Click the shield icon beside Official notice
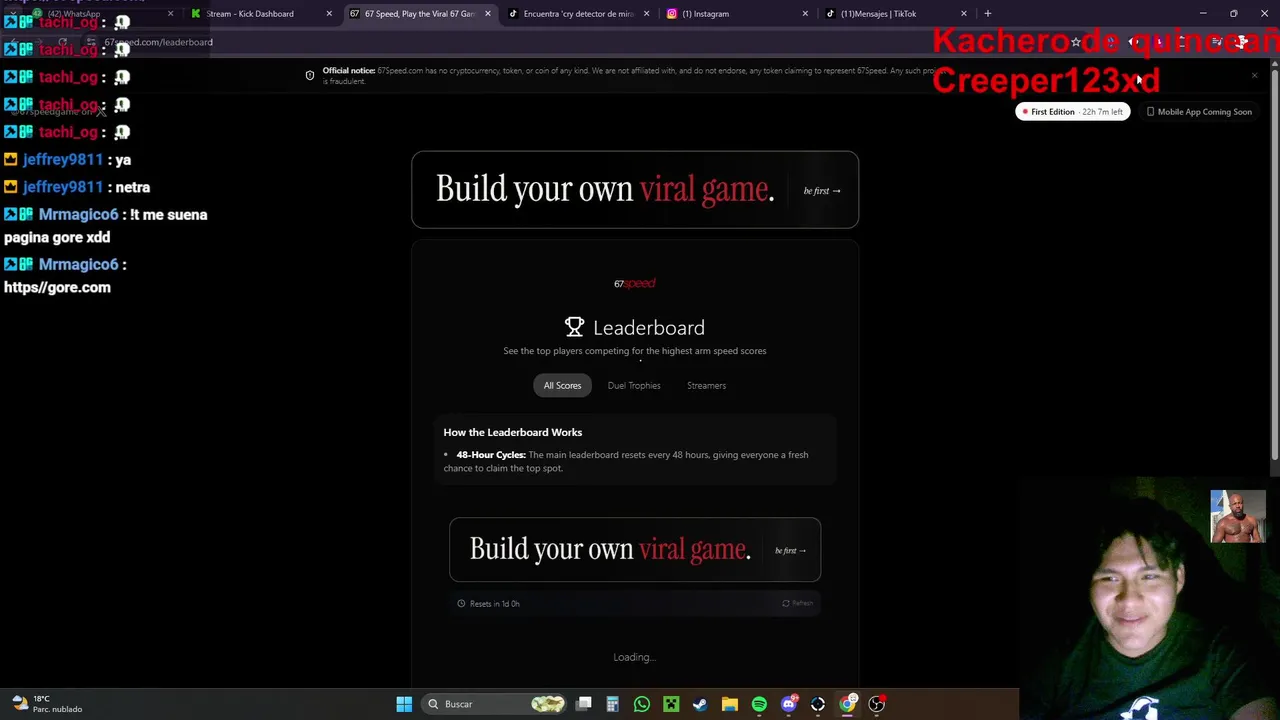This screenshot has height=720, width=1280. pyautogui.click(x=310, y=75)
